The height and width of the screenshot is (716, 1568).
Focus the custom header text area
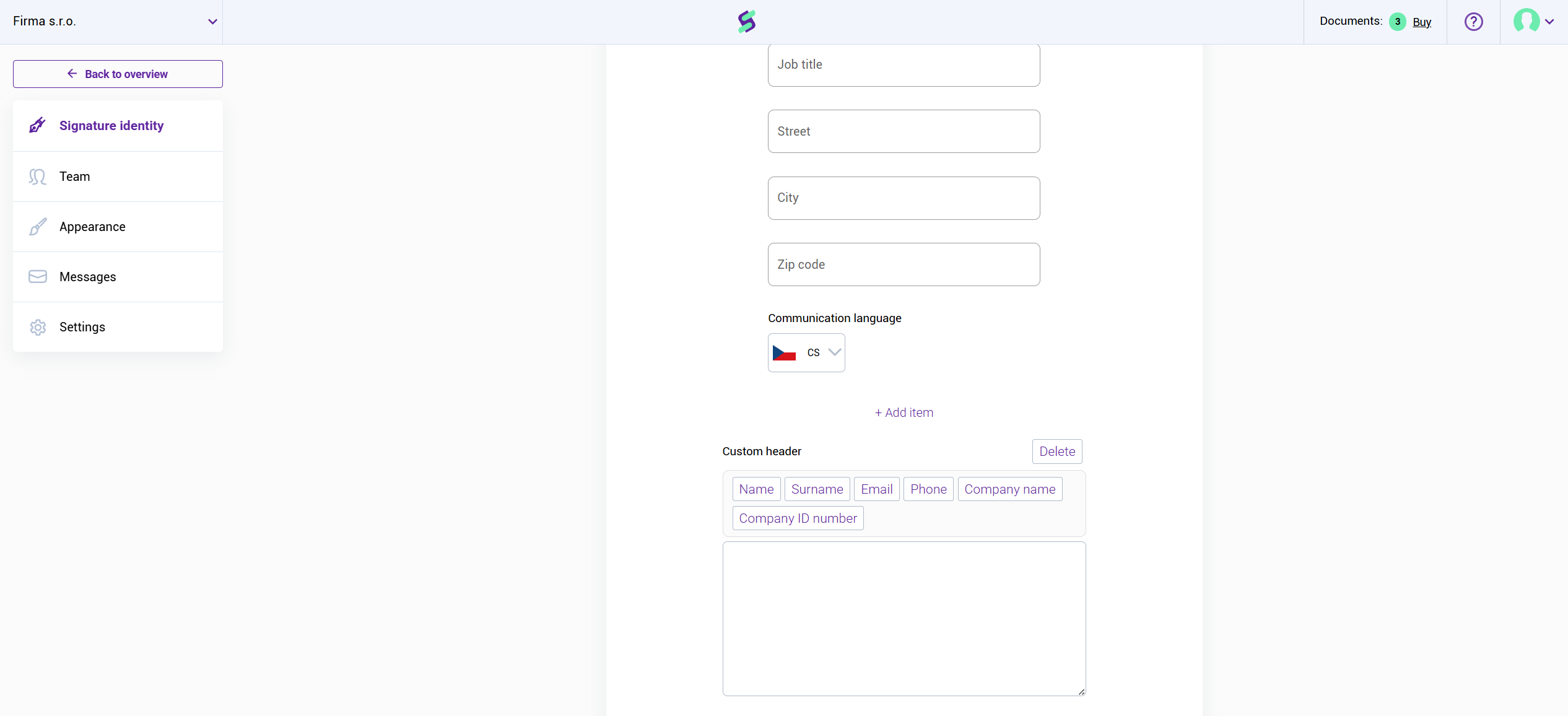[x=904, y=618]
